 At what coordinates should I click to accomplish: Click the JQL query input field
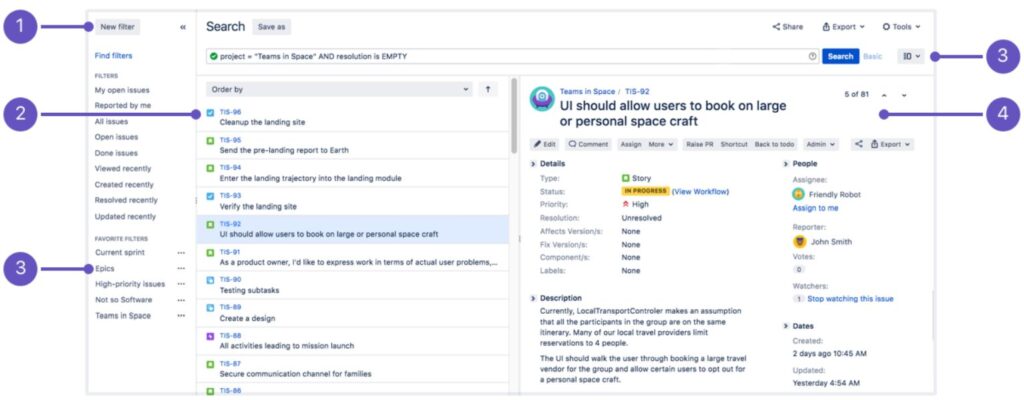(512, 56)
